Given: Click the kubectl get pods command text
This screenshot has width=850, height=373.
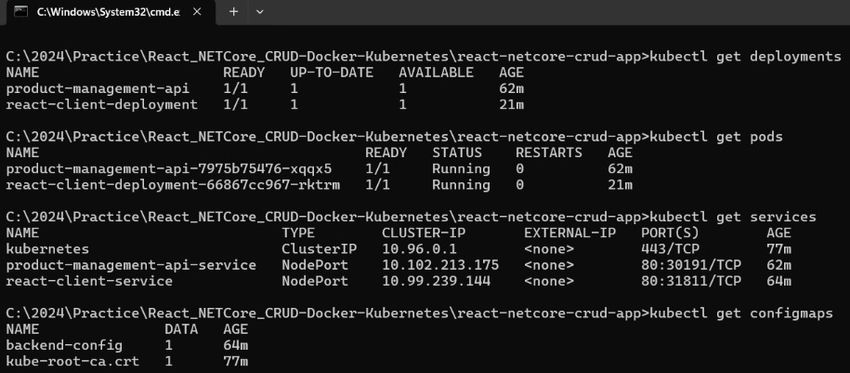Looking at the screenshot, I should [716, 137].
